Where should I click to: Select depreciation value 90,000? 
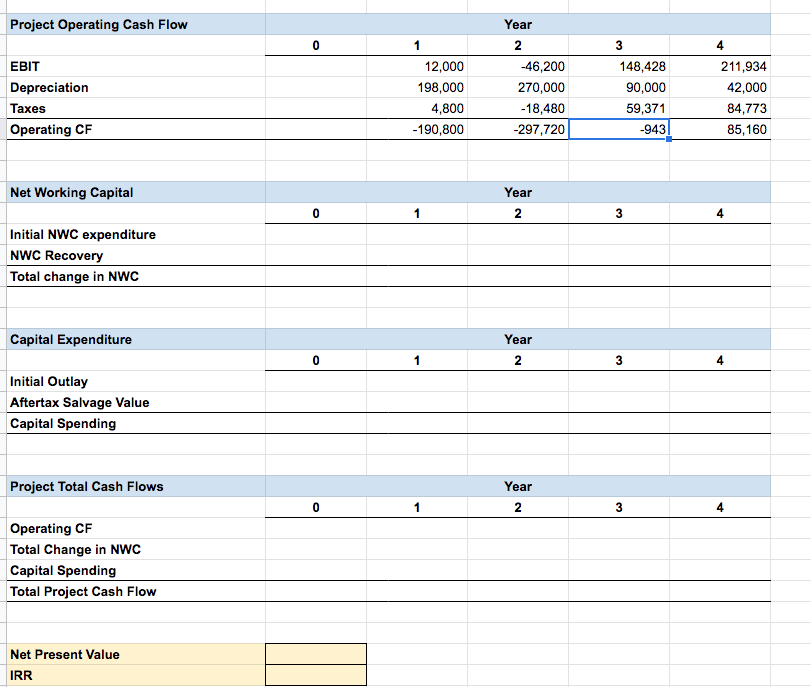[645, 87]
